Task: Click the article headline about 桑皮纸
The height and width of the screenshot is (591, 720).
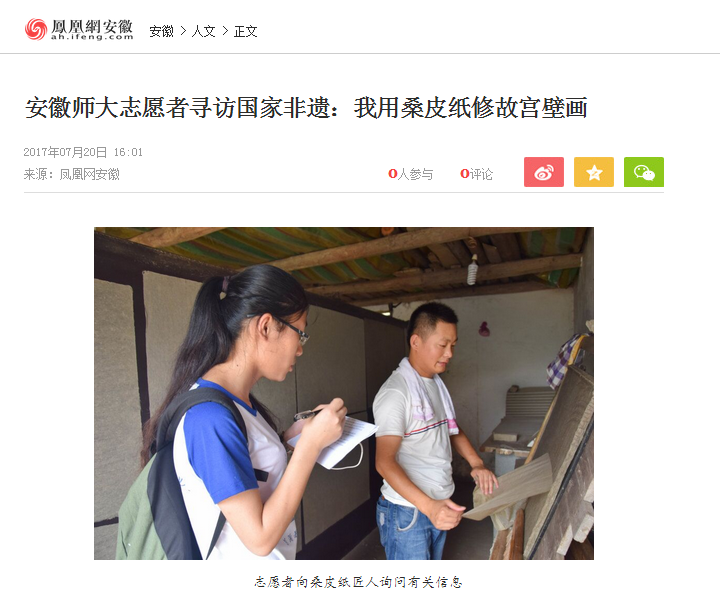Action: [306, 108]
